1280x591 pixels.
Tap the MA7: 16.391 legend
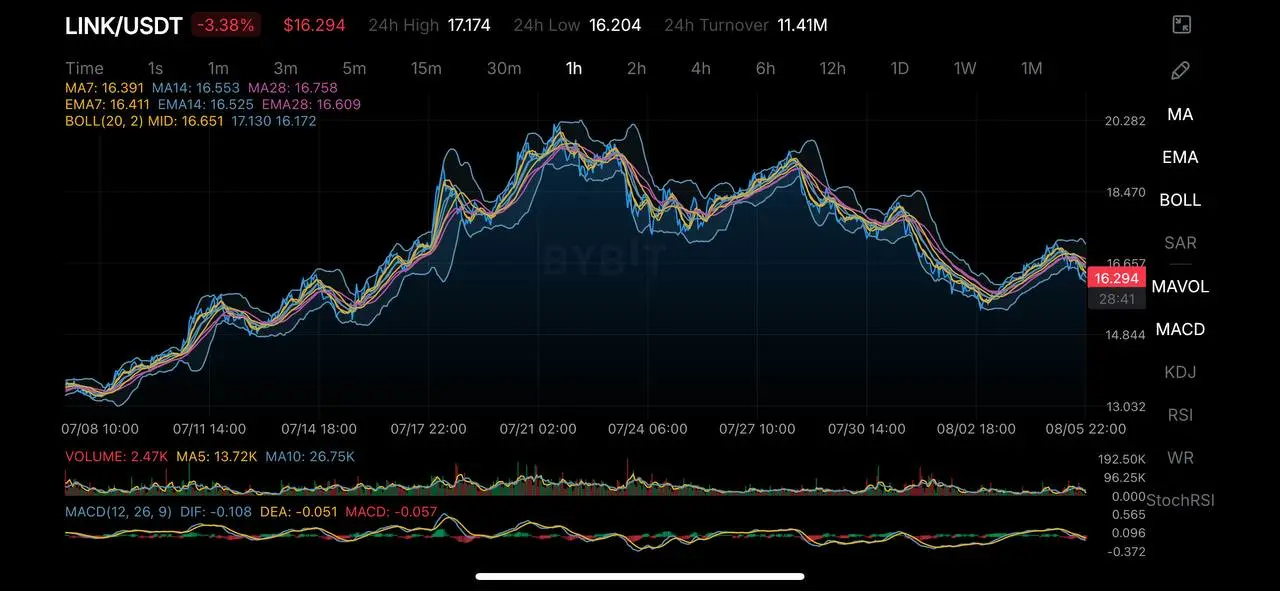click(x=104, y=89)
